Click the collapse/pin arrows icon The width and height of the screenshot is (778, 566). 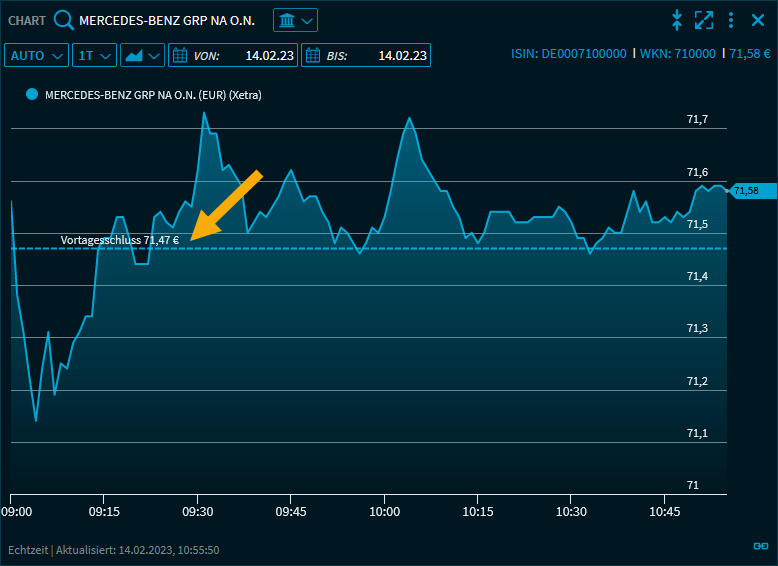(x=677, y=20)
